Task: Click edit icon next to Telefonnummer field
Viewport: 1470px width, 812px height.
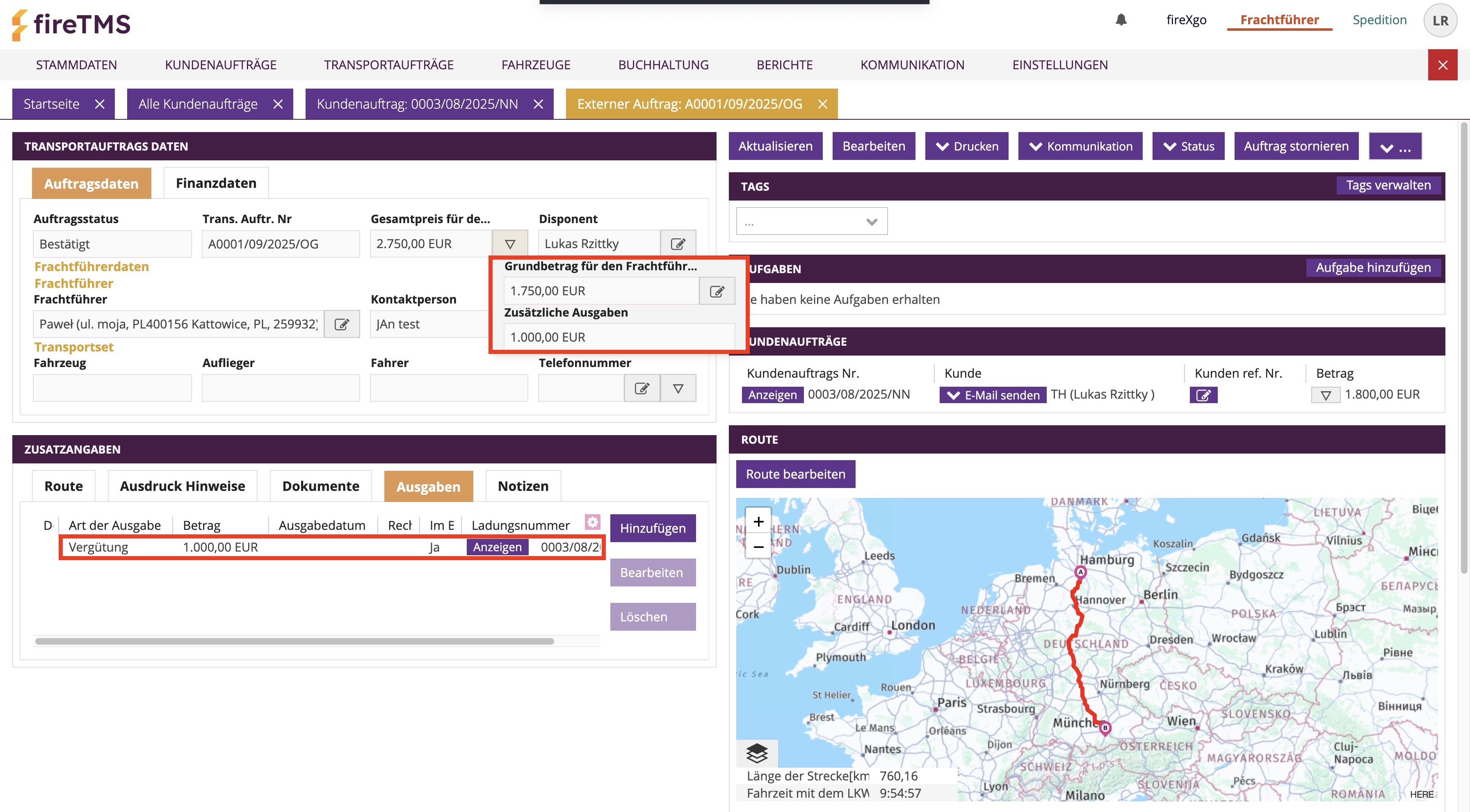Action: [642, 389]
